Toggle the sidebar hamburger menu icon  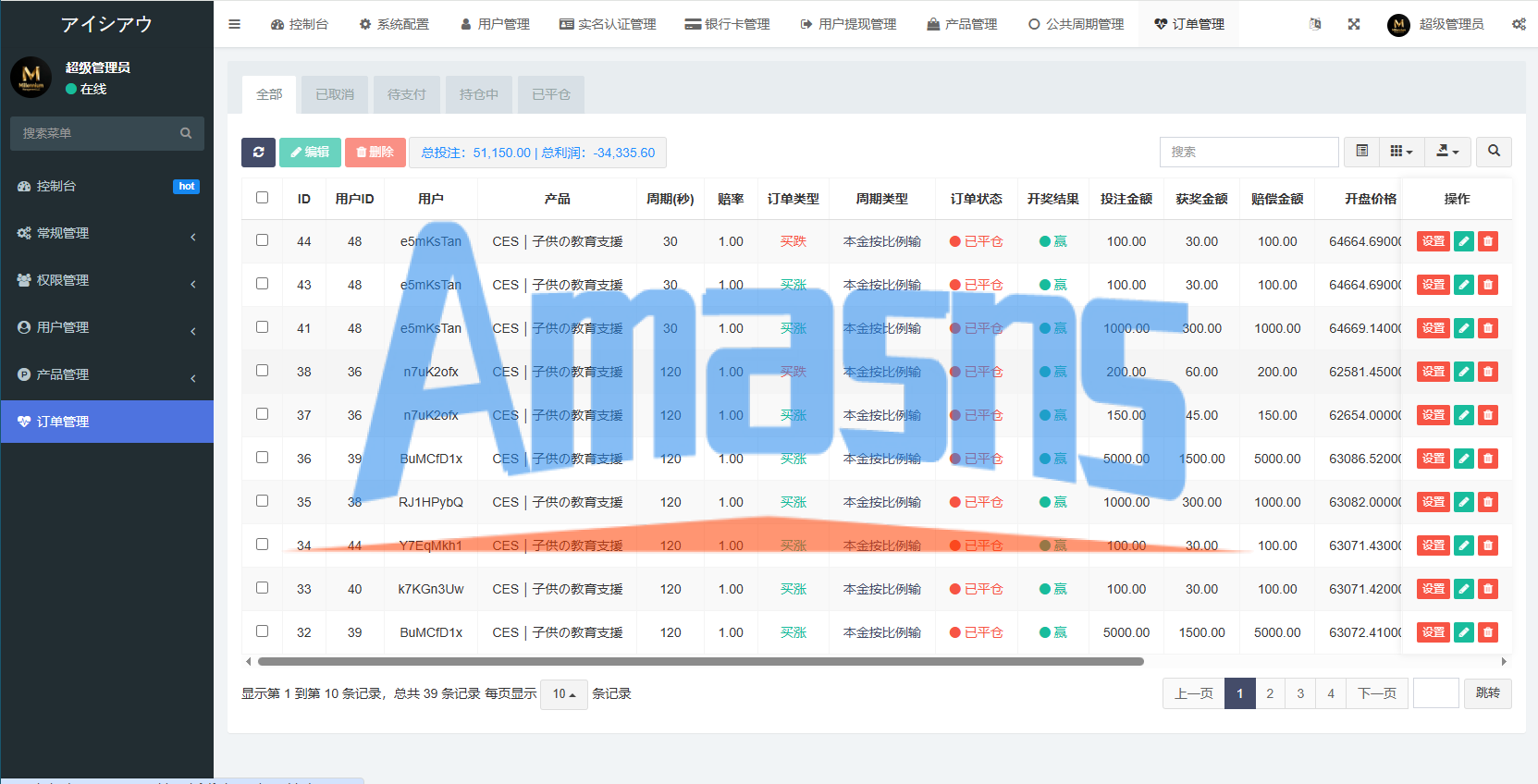click(x=234, y=24)
